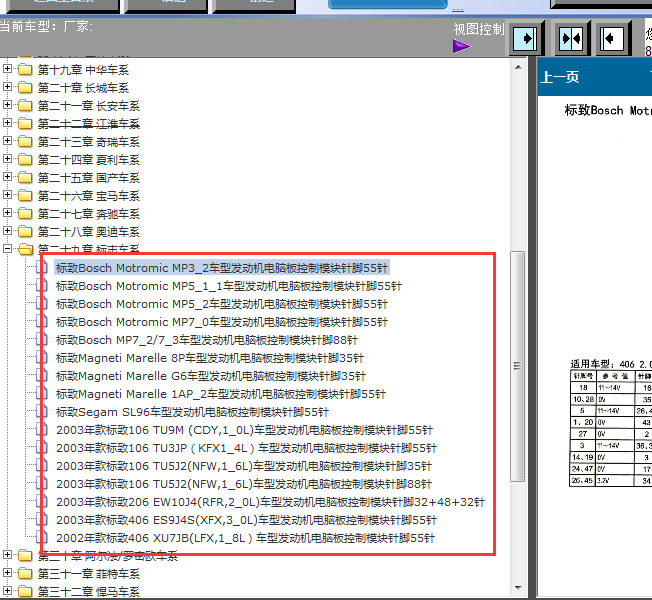The height and width of the screenshot is (600, 652).
Task: Collapse the 第二十九章 标志车系 chapter
Action: [x=7, y=249]
